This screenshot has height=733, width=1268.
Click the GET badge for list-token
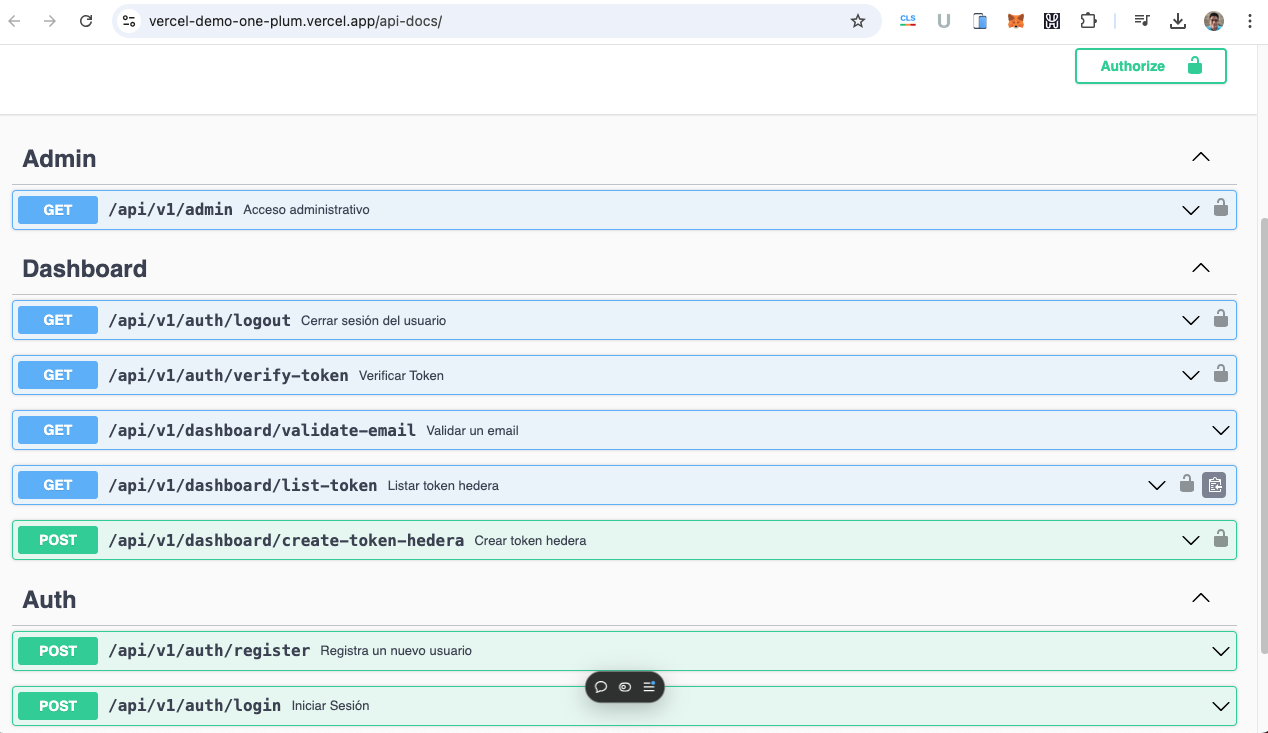[58, 485]
